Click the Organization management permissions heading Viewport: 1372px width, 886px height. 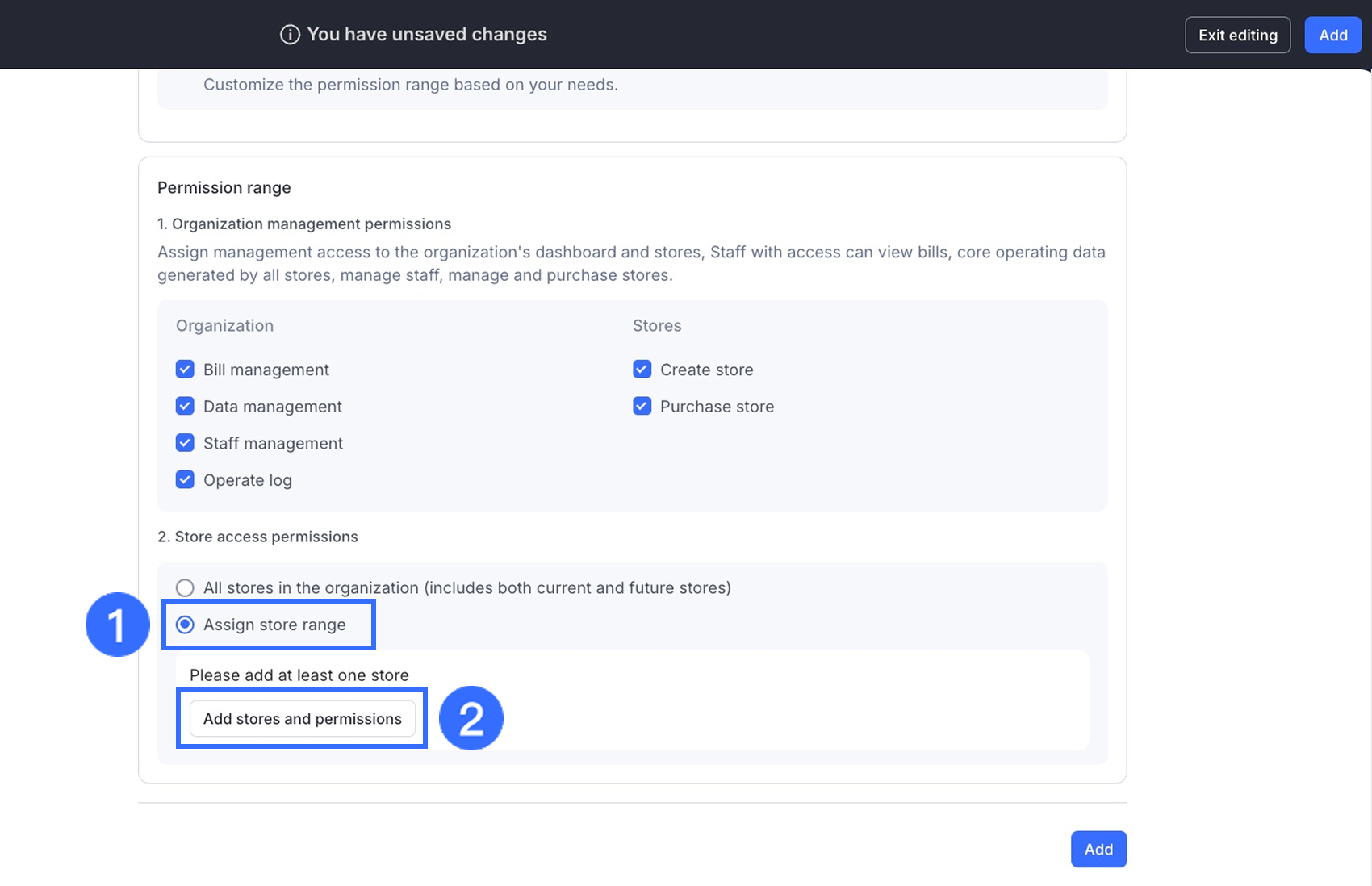click(x=304, y=224)
